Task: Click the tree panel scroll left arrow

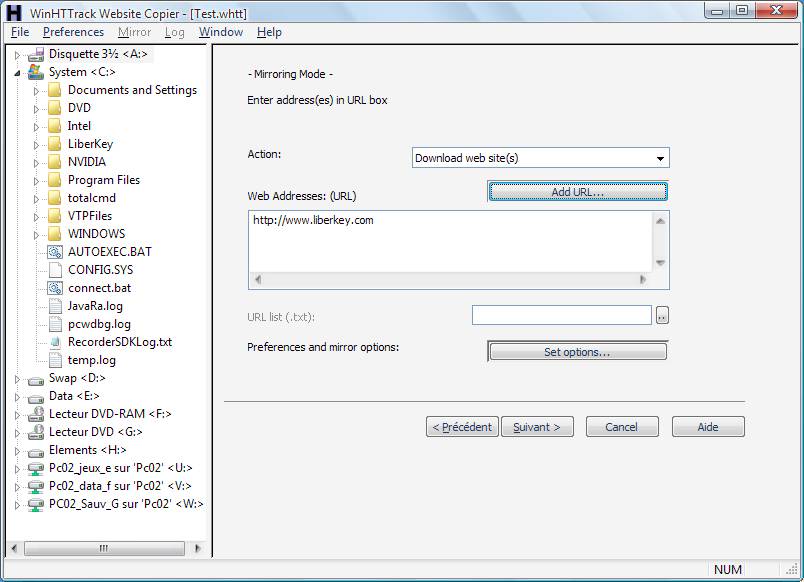Action: tap(14, 548)
